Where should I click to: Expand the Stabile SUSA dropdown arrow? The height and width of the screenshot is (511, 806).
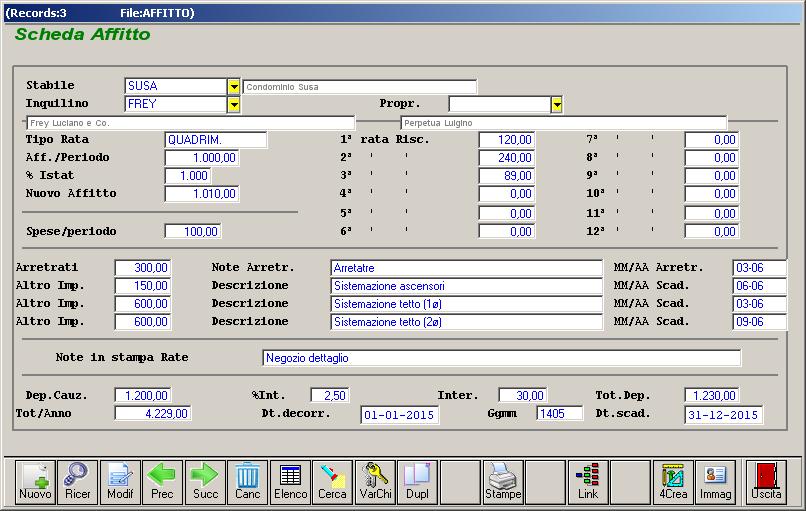(234, 86)
